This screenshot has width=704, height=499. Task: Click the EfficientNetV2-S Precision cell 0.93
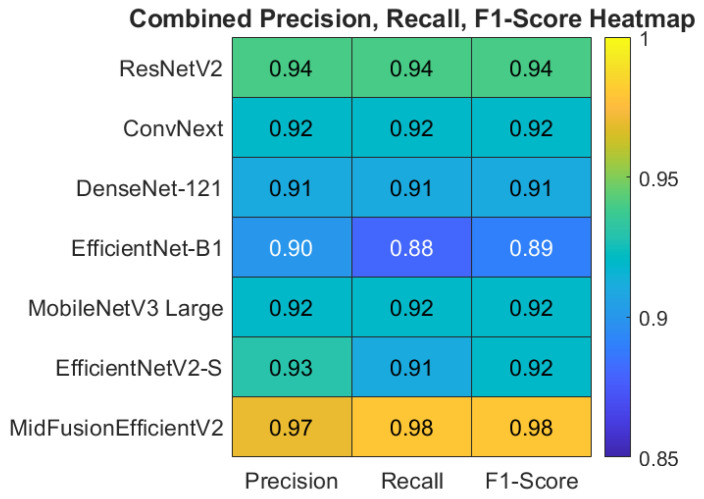292,367
